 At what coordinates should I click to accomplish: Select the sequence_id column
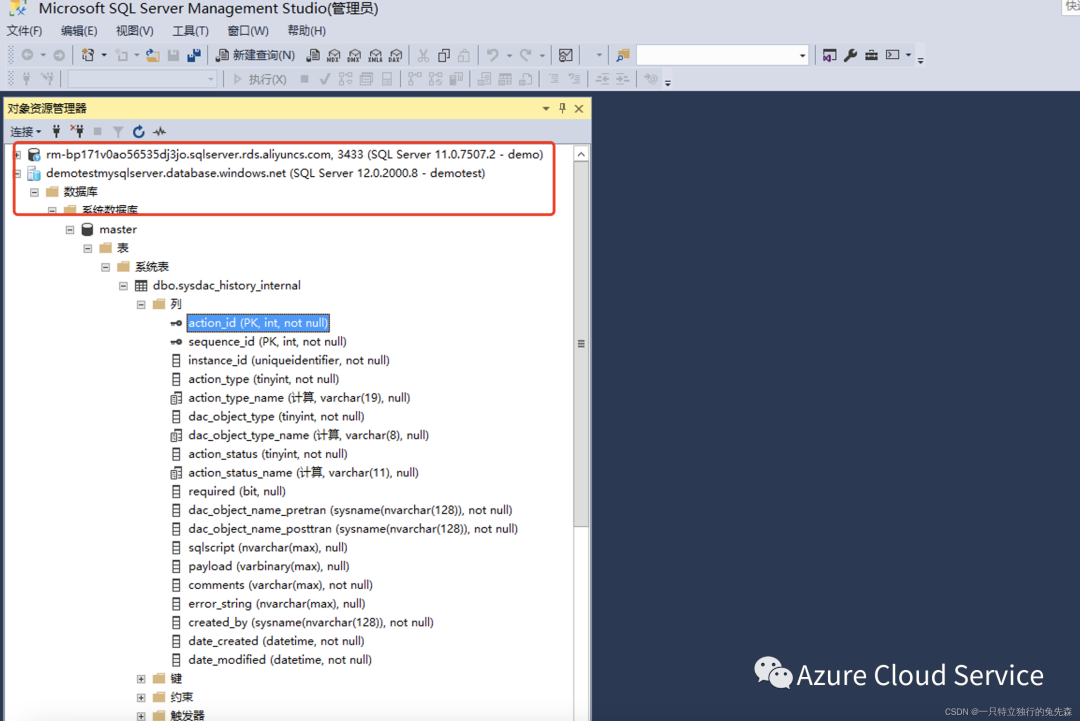point(267,342)
